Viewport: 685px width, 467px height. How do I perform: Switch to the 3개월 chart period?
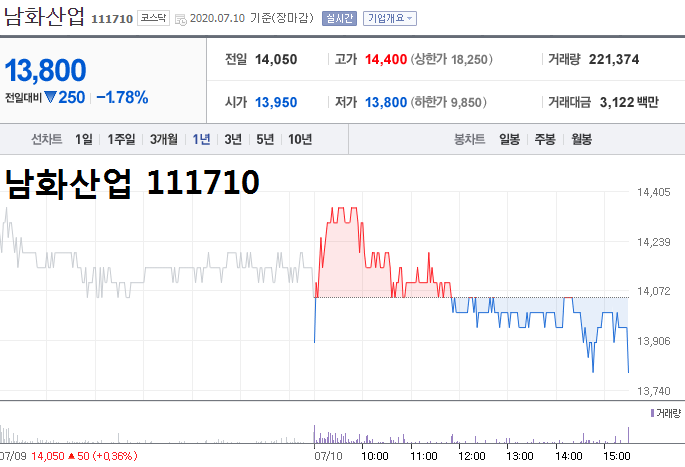click(164, 139)
